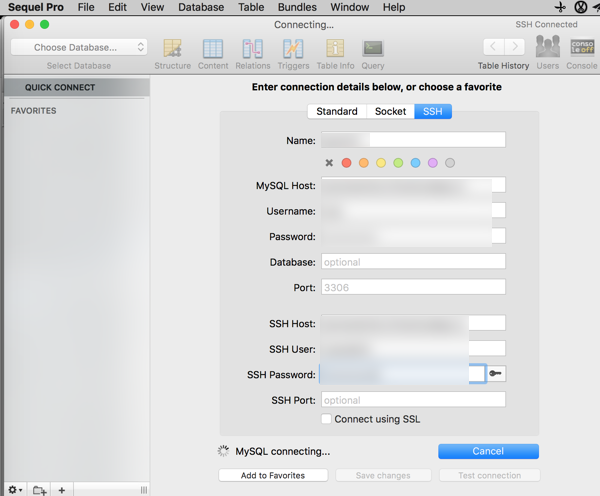Image resolution: width=600 pixels, height=496 pixels.
Task: Toggle the Console icon
Action: point(582,47)
